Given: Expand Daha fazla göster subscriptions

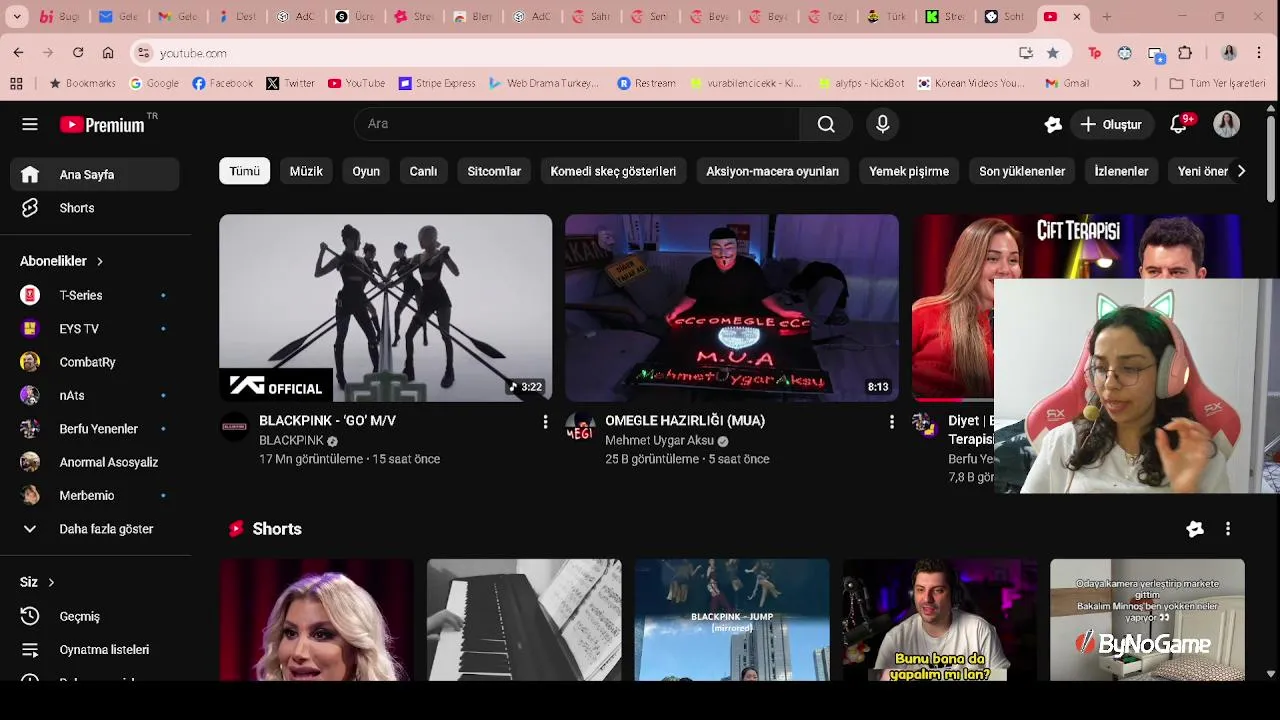Looking at the screenshot, I should 96,529.
